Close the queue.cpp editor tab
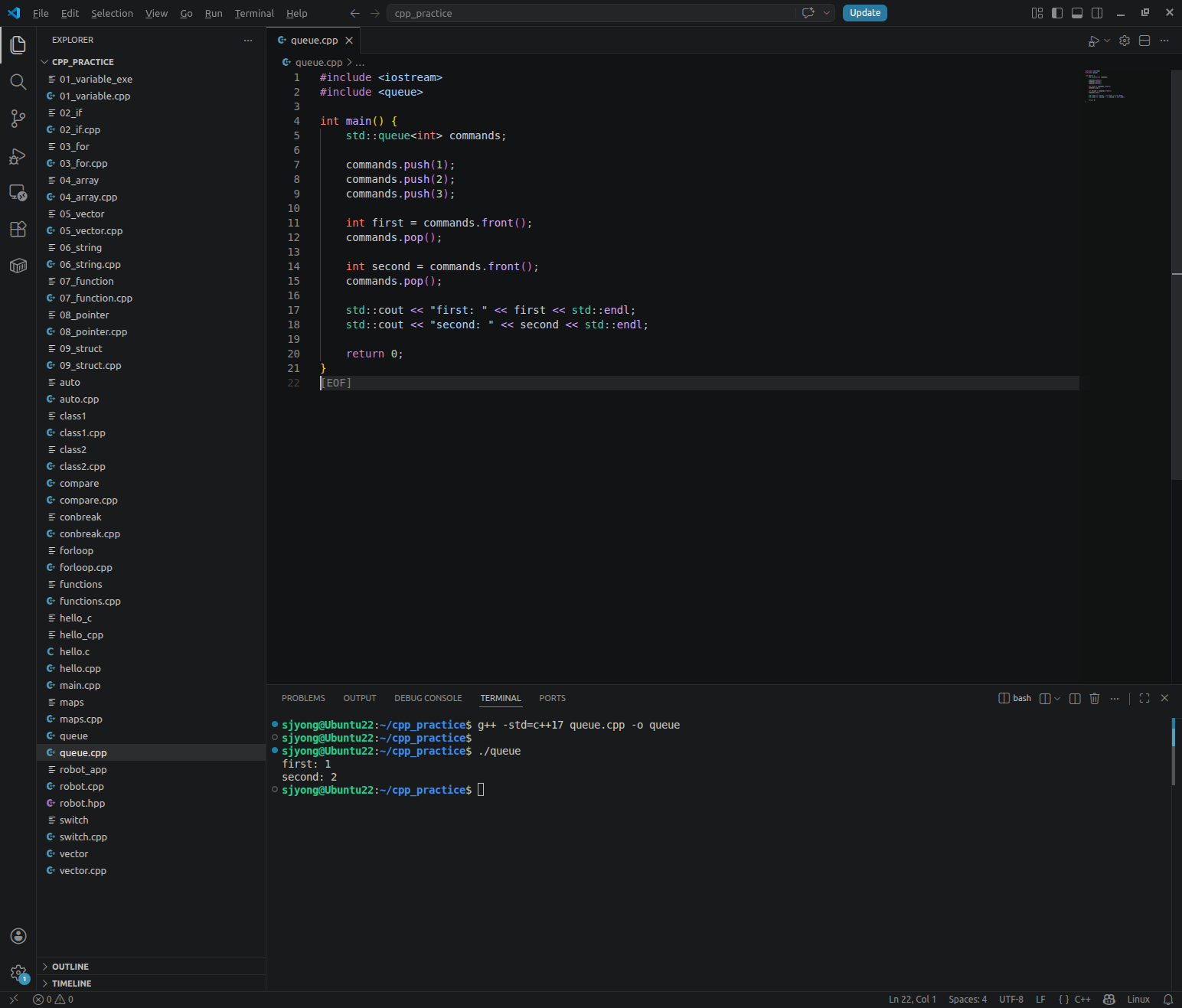This screenshot has width=1182, height=1008. 349,41
